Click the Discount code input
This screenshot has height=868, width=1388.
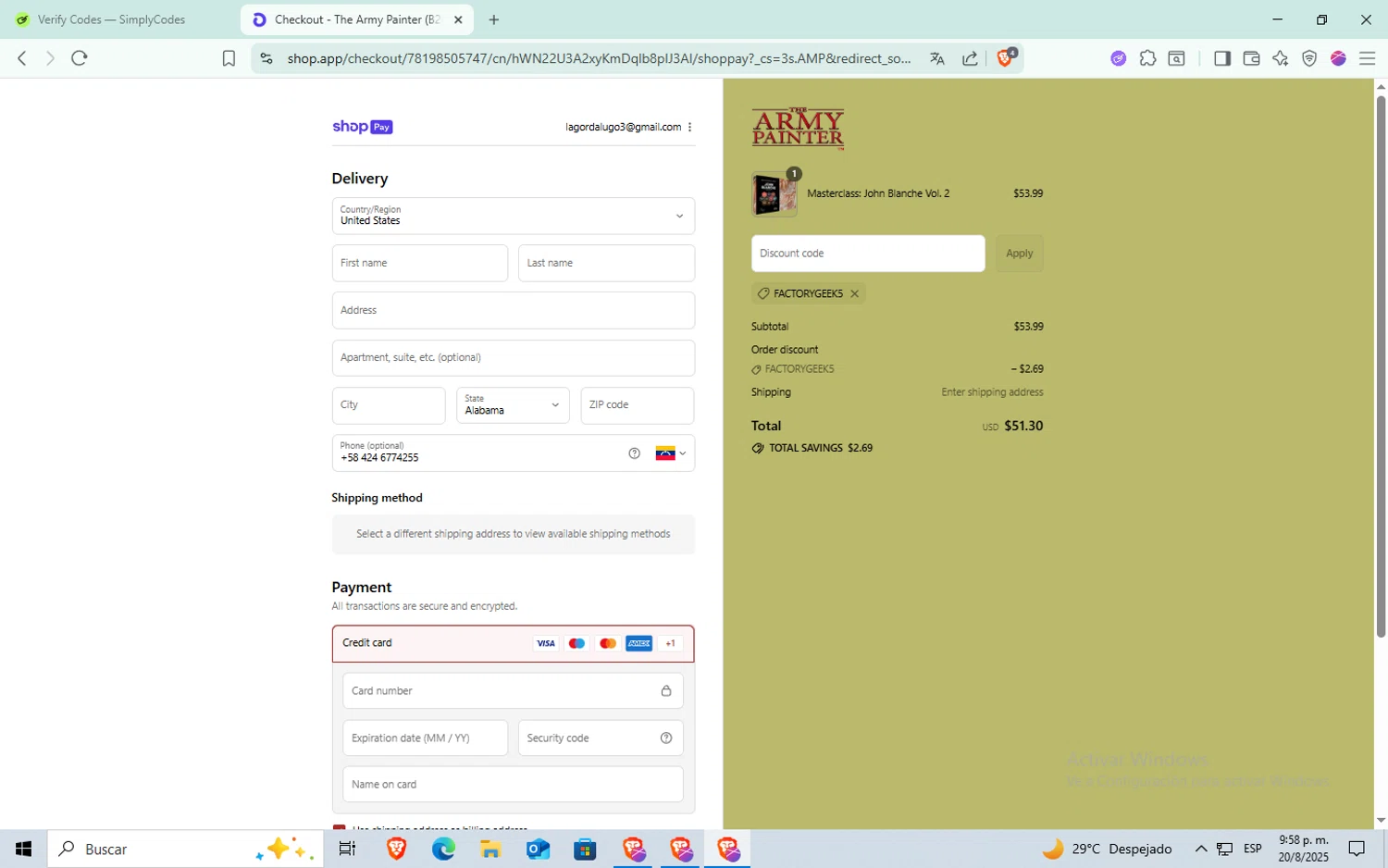[868, 254]
